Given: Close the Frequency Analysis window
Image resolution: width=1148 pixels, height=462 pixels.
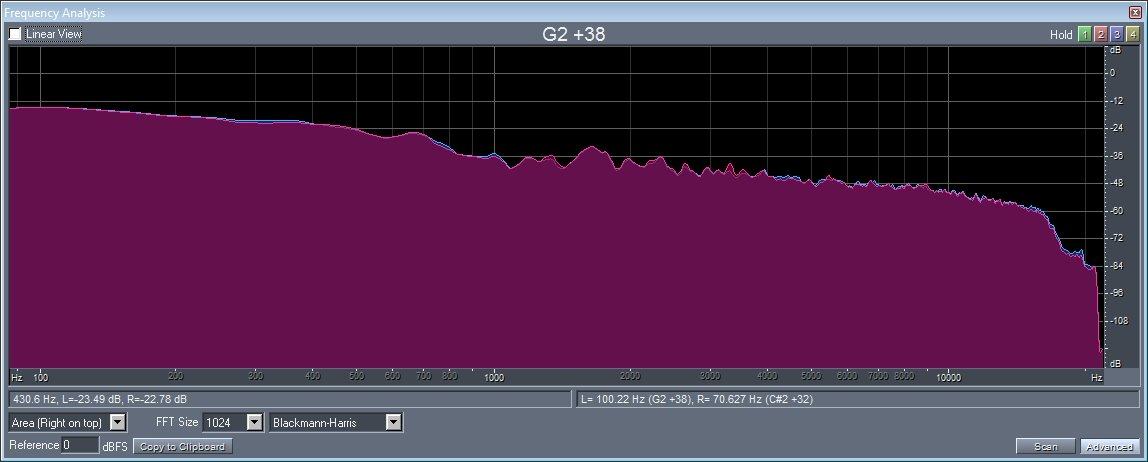Looking at the screenshot, I should [1136, 12].
